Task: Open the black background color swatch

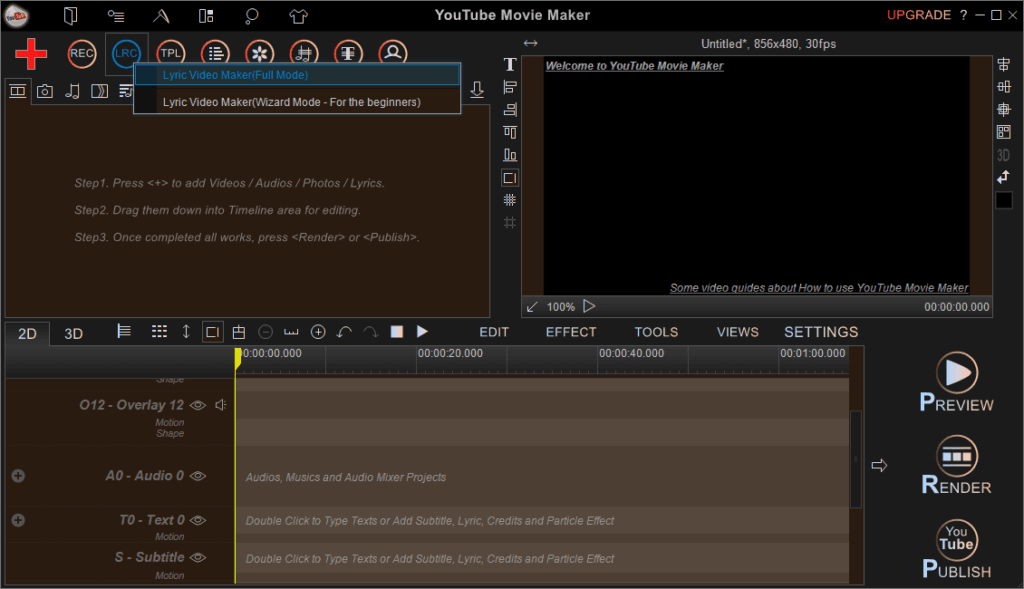Action: point(1004,200)
